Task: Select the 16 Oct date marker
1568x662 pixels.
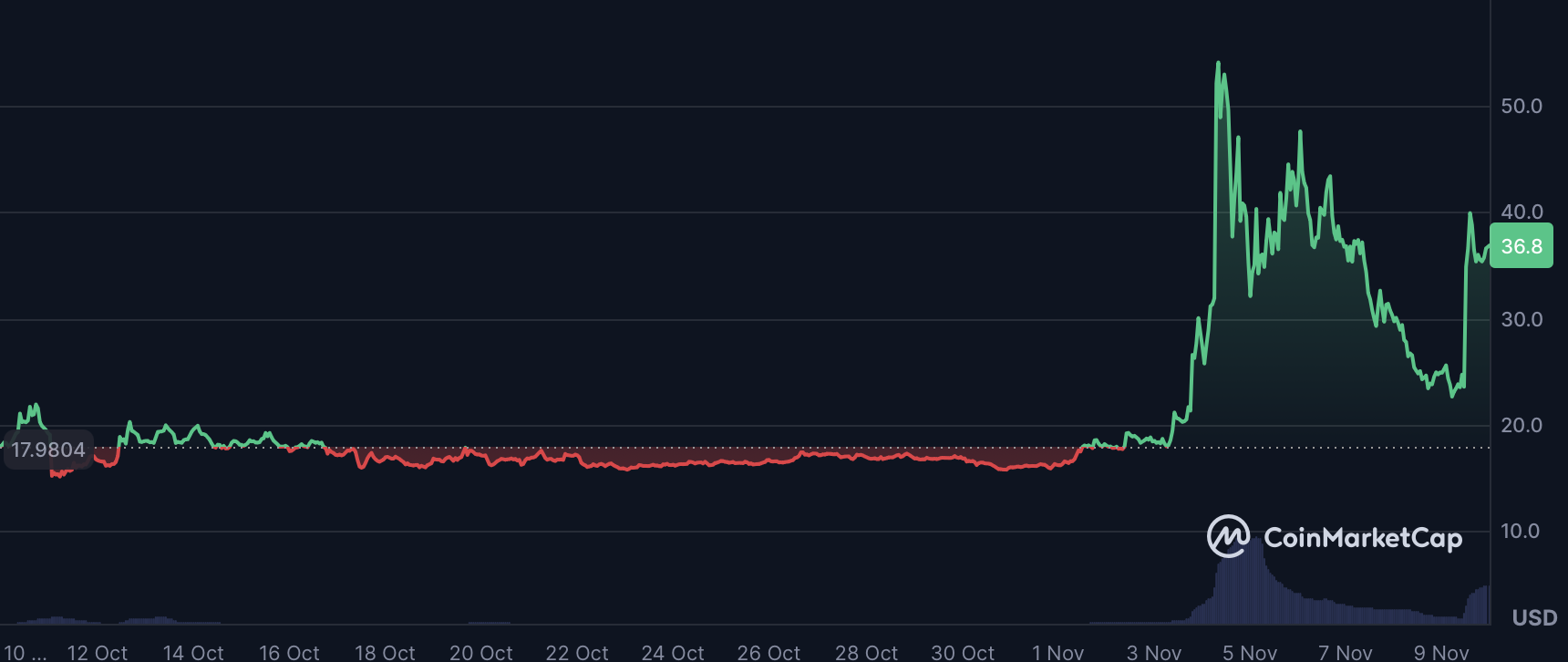Action: [289, 652]
